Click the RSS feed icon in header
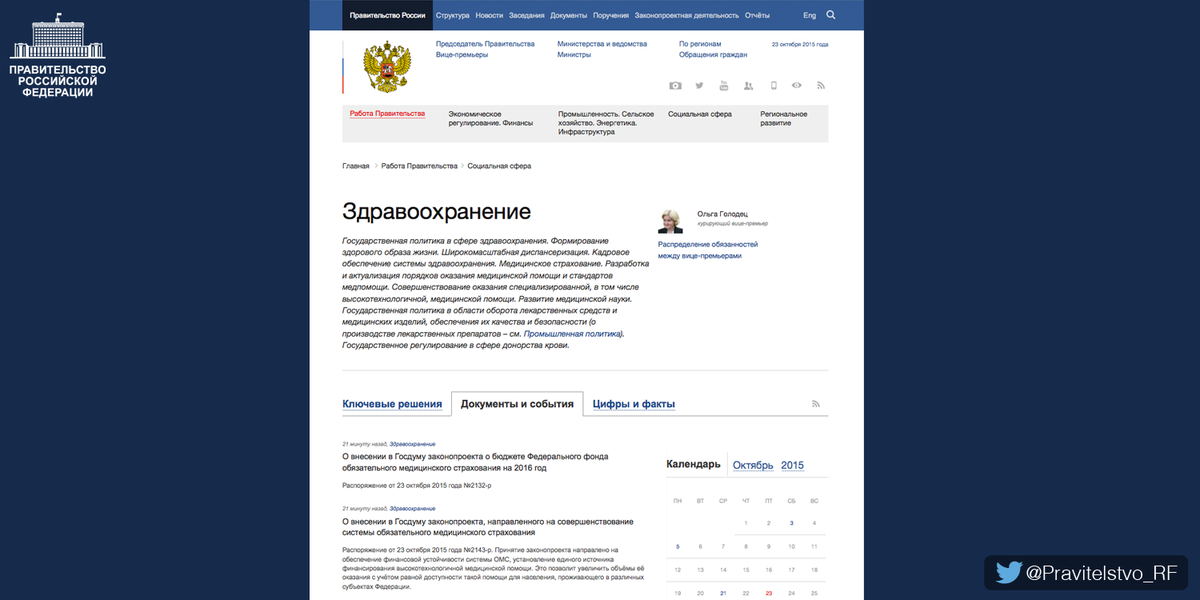This screenshot has height=600, width=1200. [x=821, y=86]
